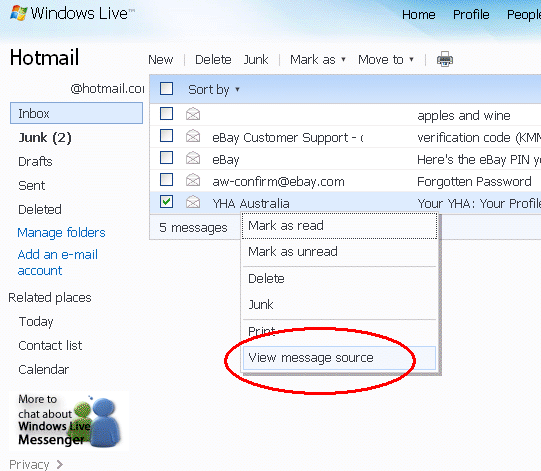
Task: Select Junk in the context menu
Action: (339, 305)
